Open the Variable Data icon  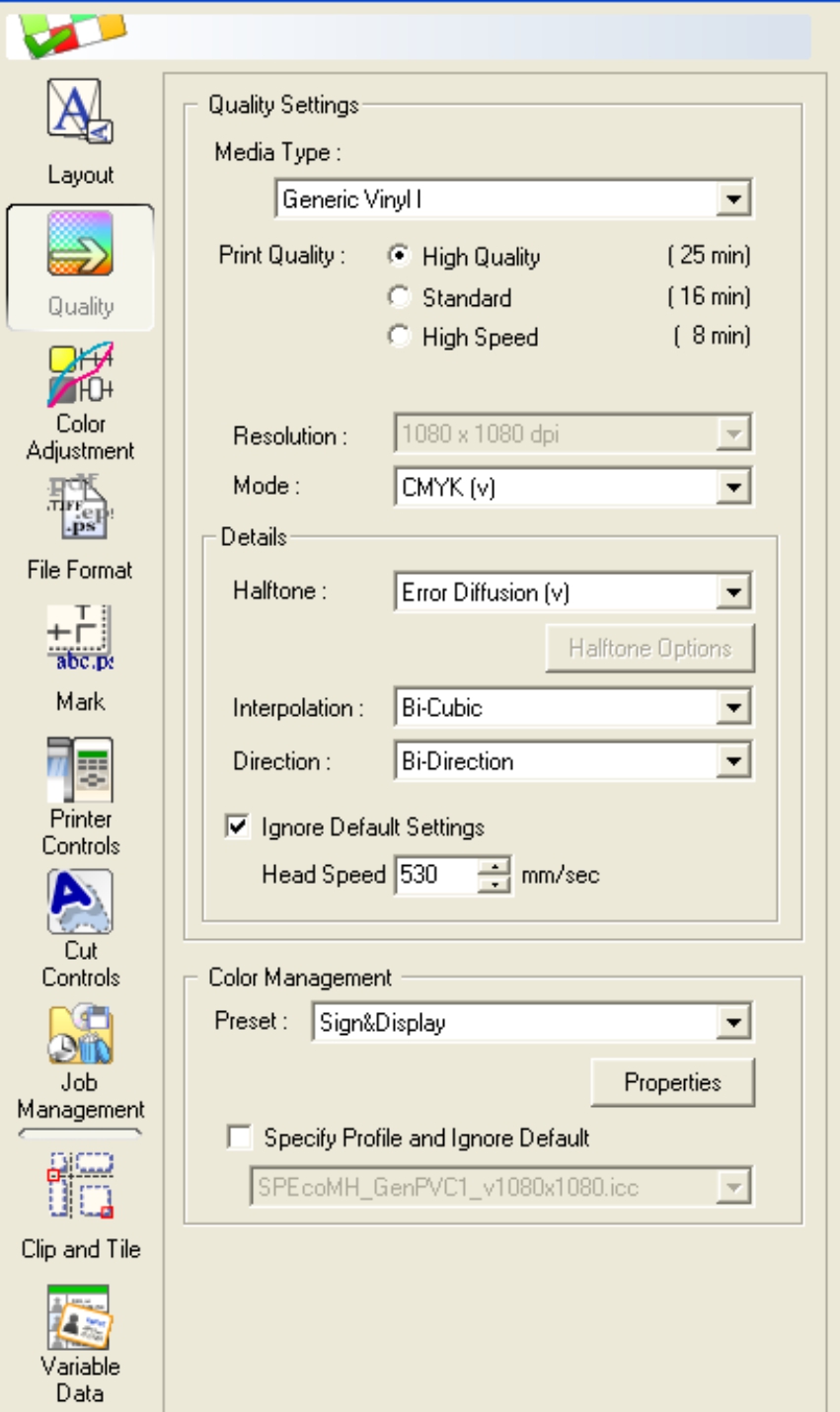(80, 1317)
